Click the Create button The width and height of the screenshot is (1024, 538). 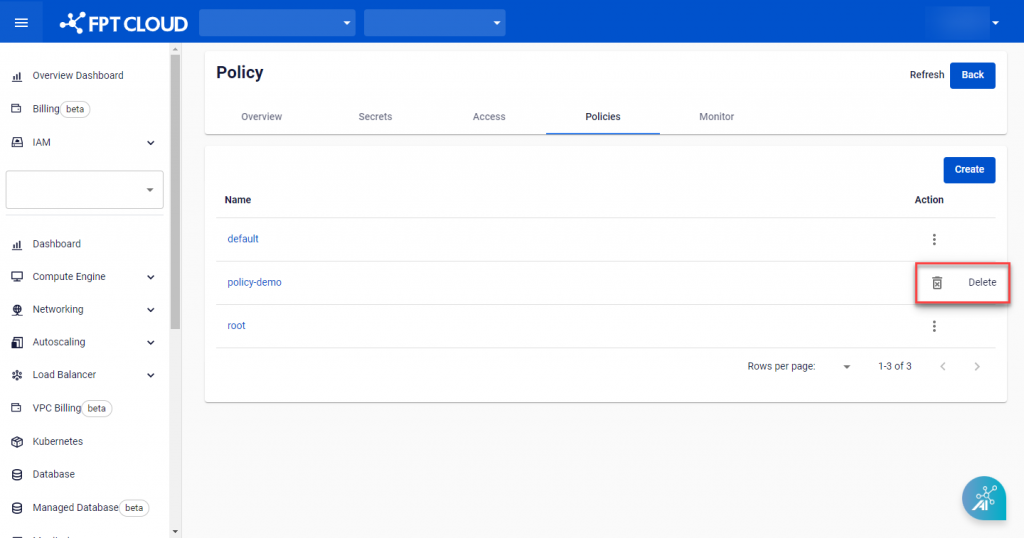(x=968, y=170)
